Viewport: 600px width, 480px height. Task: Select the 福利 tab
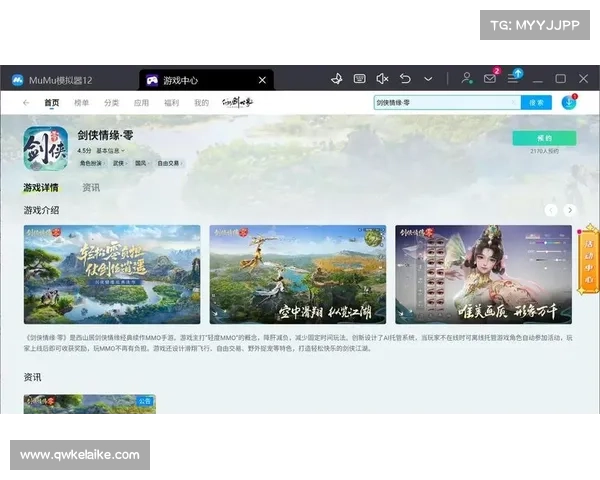tap(171, 103)
